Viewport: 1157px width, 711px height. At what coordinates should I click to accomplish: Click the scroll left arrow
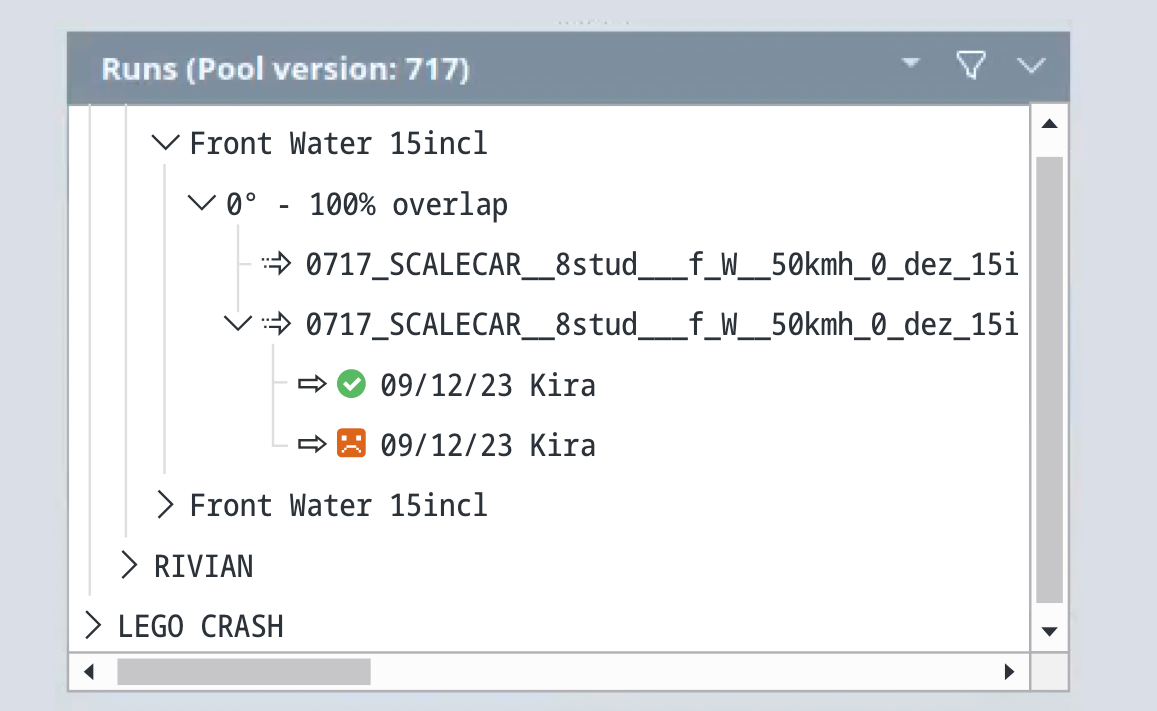pyautogui.click(x=89, y=672)
